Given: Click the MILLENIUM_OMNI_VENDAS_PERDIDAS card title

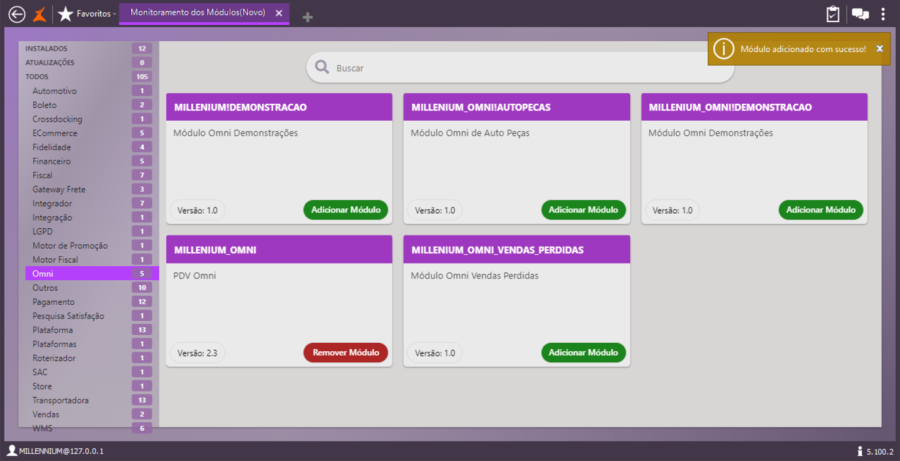Looking at the screenshot, I should (497, 250).
